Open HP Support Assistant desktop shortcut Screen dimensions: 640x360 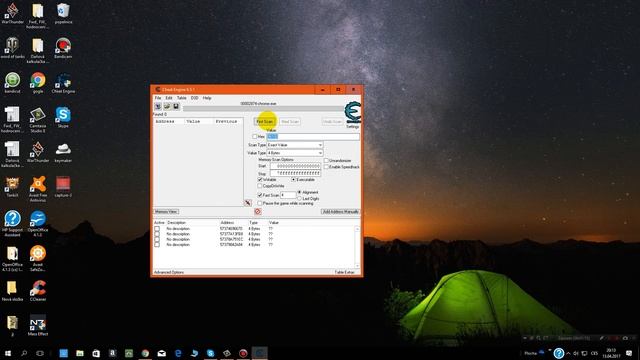12,224
